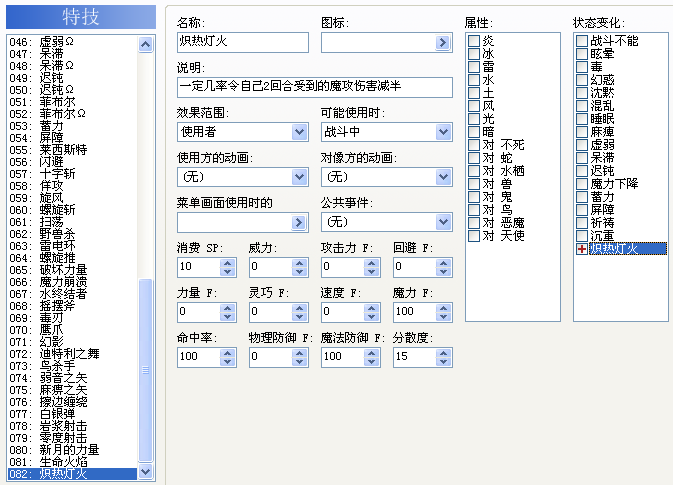Viewport: 673px width, 485px height.
Task: Select skill 063: 雷电环
Action: pyautogui.click(x=72, y=246)
